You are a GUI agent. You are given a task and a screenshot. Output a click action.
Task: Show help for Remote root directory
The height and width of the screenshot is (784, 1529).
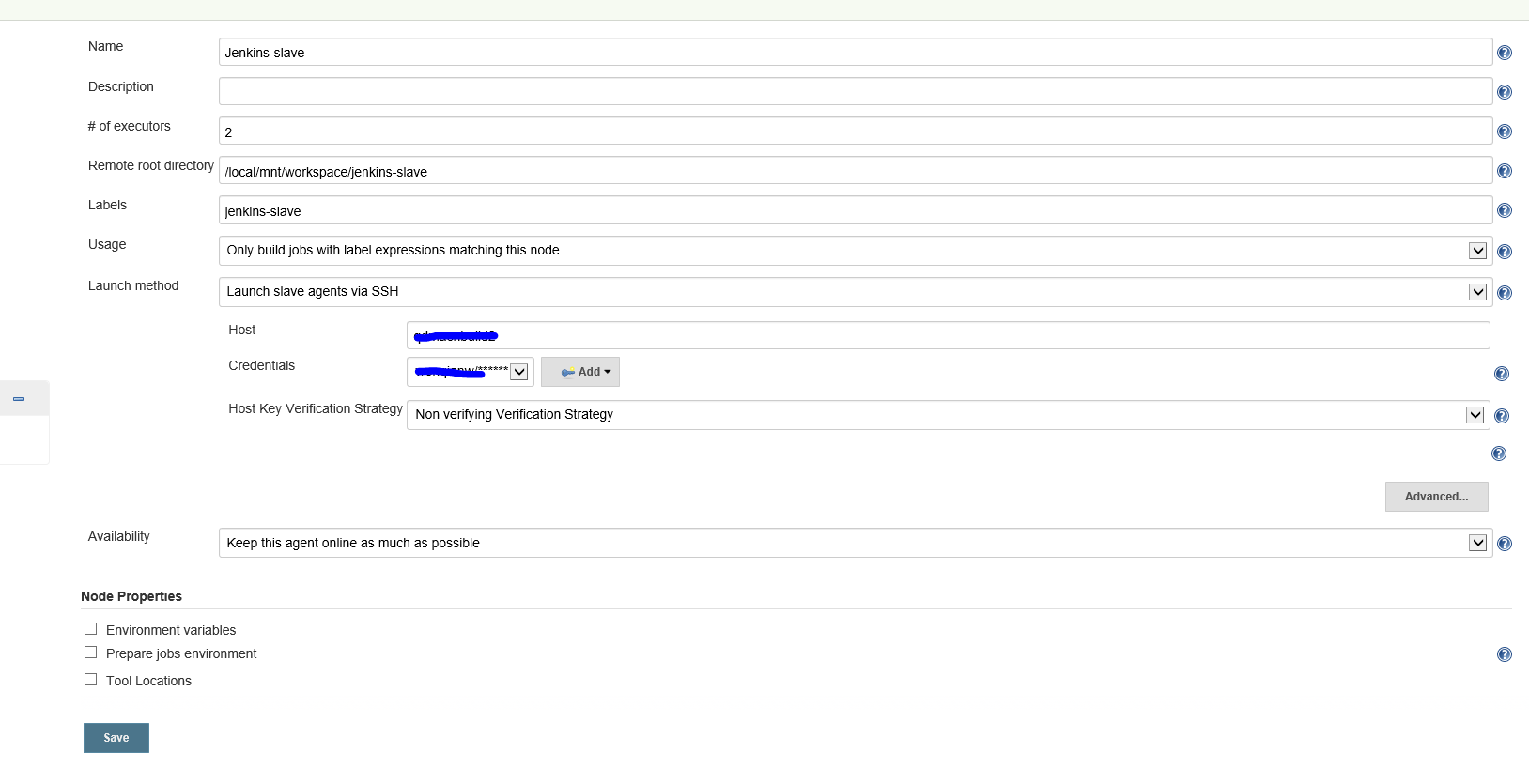(1504, 171)
